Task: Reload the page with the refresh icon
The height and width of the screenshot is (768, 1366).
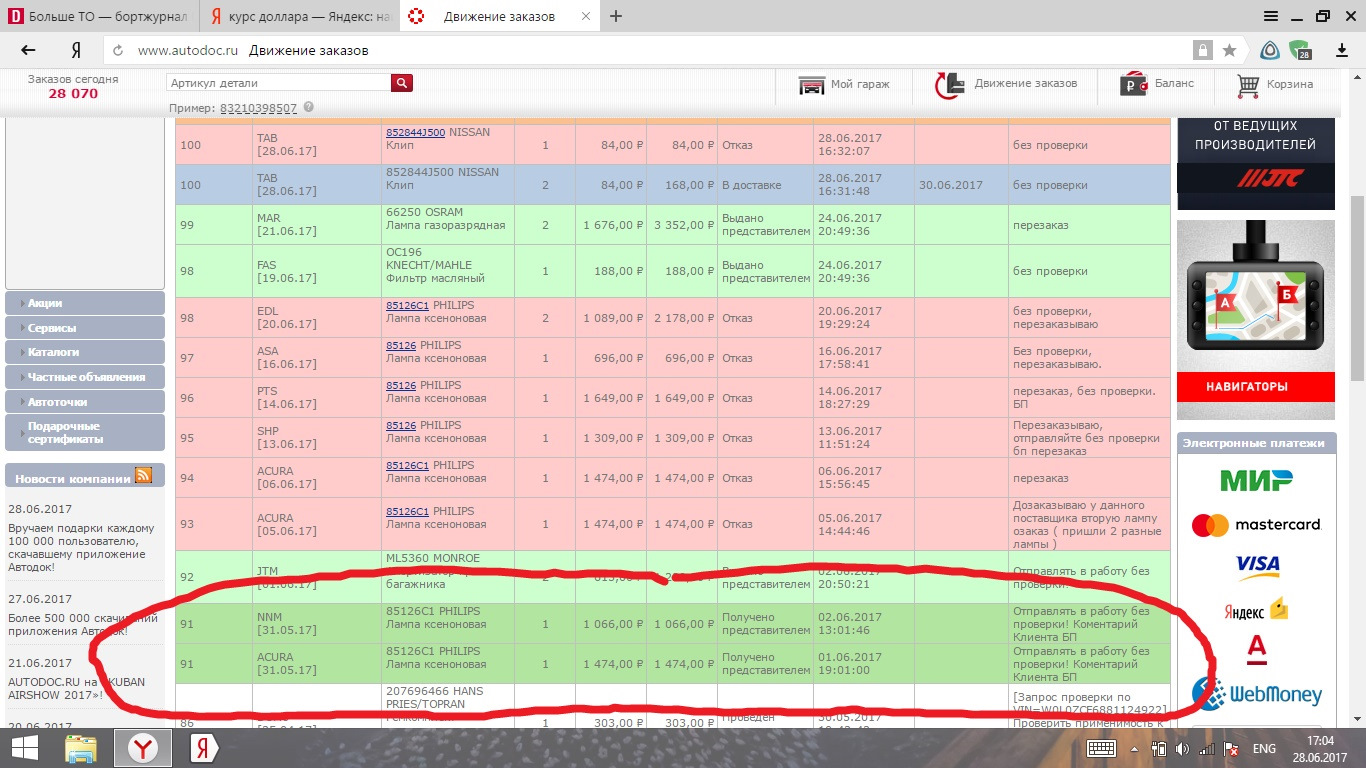Action: [118, 50]
